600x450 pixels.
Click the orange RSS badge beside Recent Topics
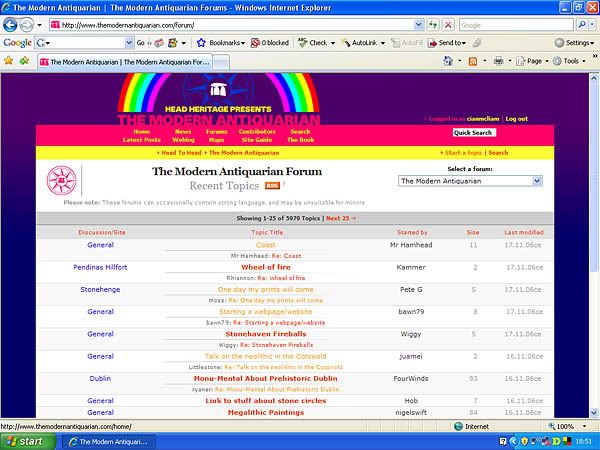[272, 186]
